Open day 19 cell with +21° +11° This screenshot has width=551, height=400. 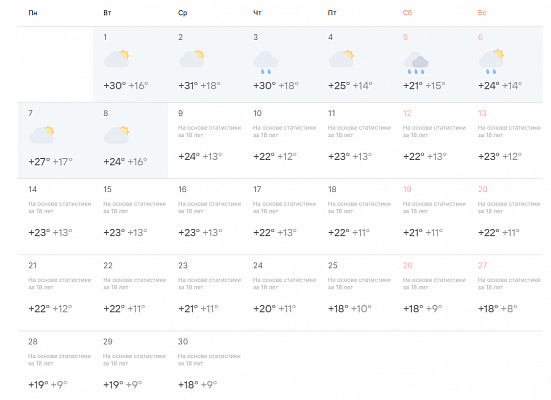click(430, 217)
